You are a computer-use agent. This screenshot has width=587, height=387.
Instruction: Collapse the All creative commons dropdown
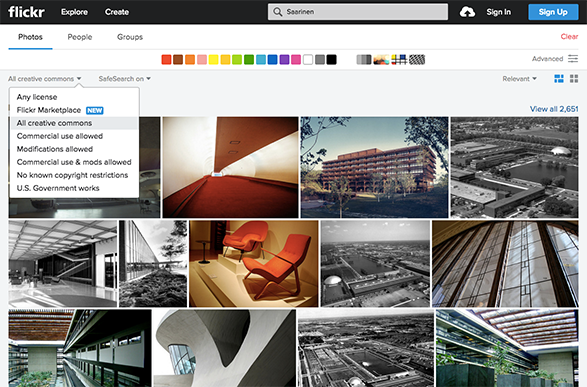point(45,79)
